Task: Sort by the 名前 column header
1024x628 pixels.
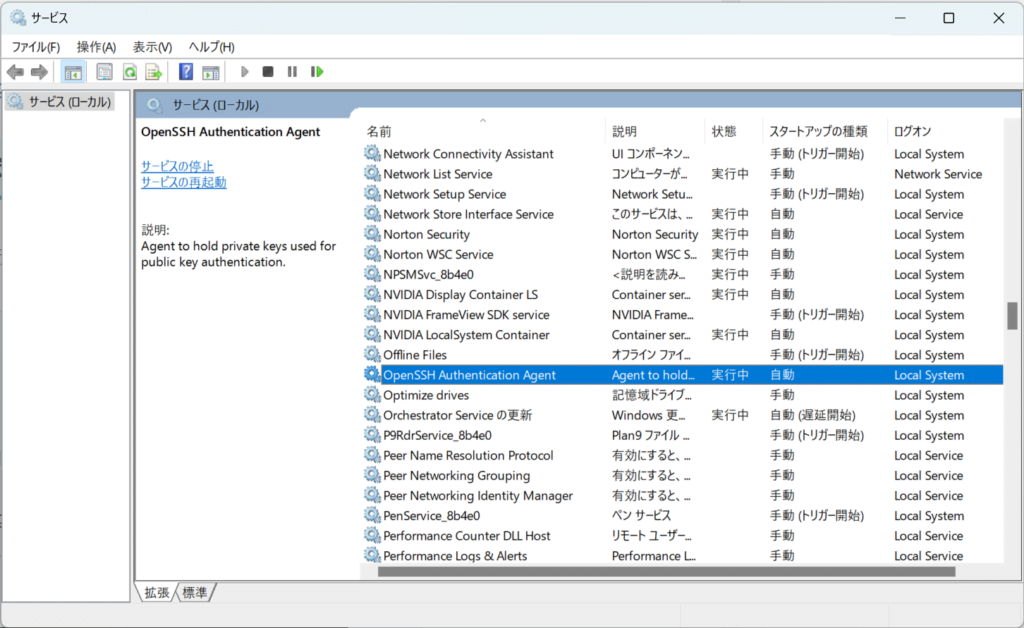Action: click(483, 131)
